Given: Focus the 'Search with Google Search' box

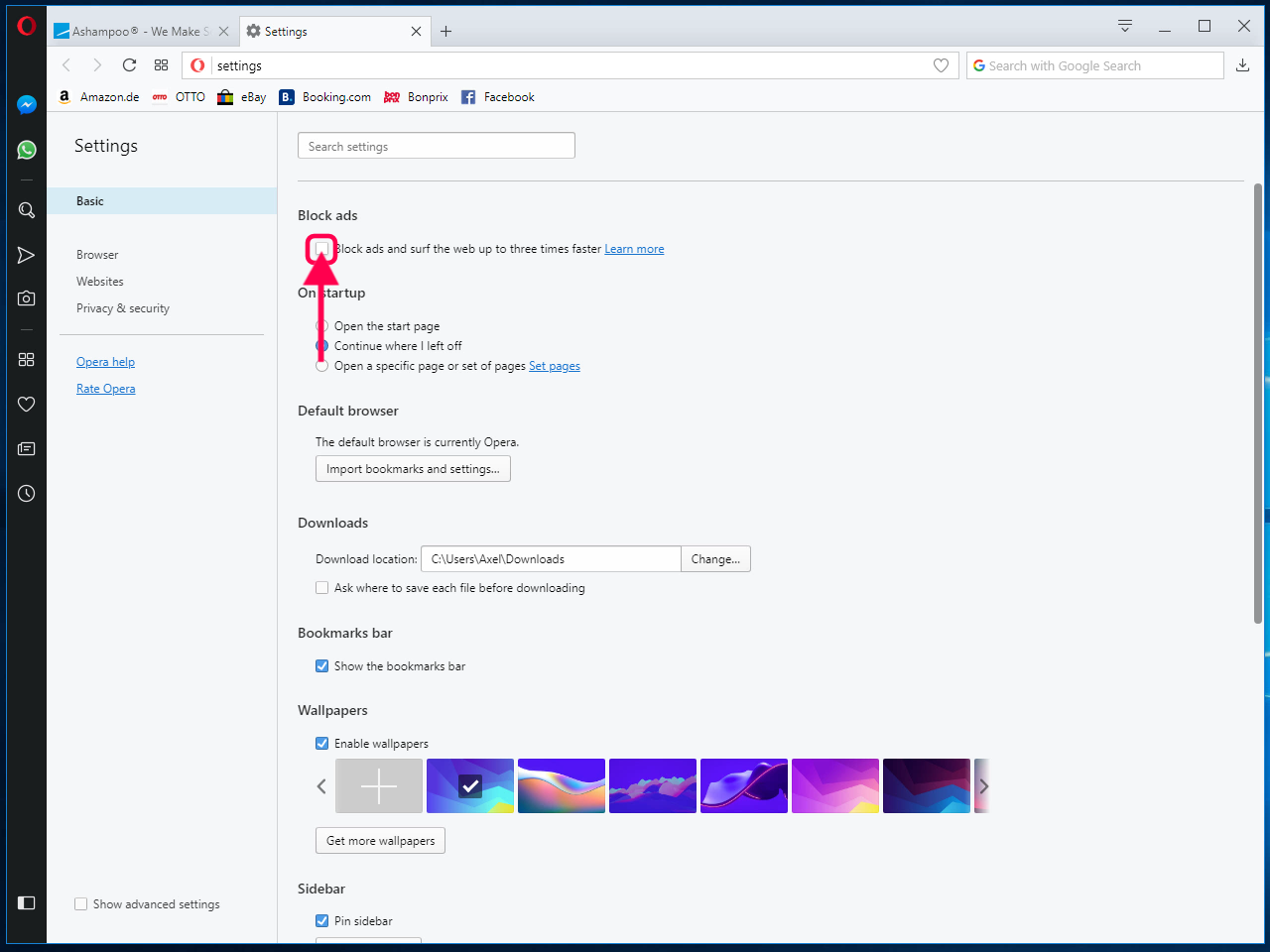Looking at the screenshot, I should [x=1095, y=65].
